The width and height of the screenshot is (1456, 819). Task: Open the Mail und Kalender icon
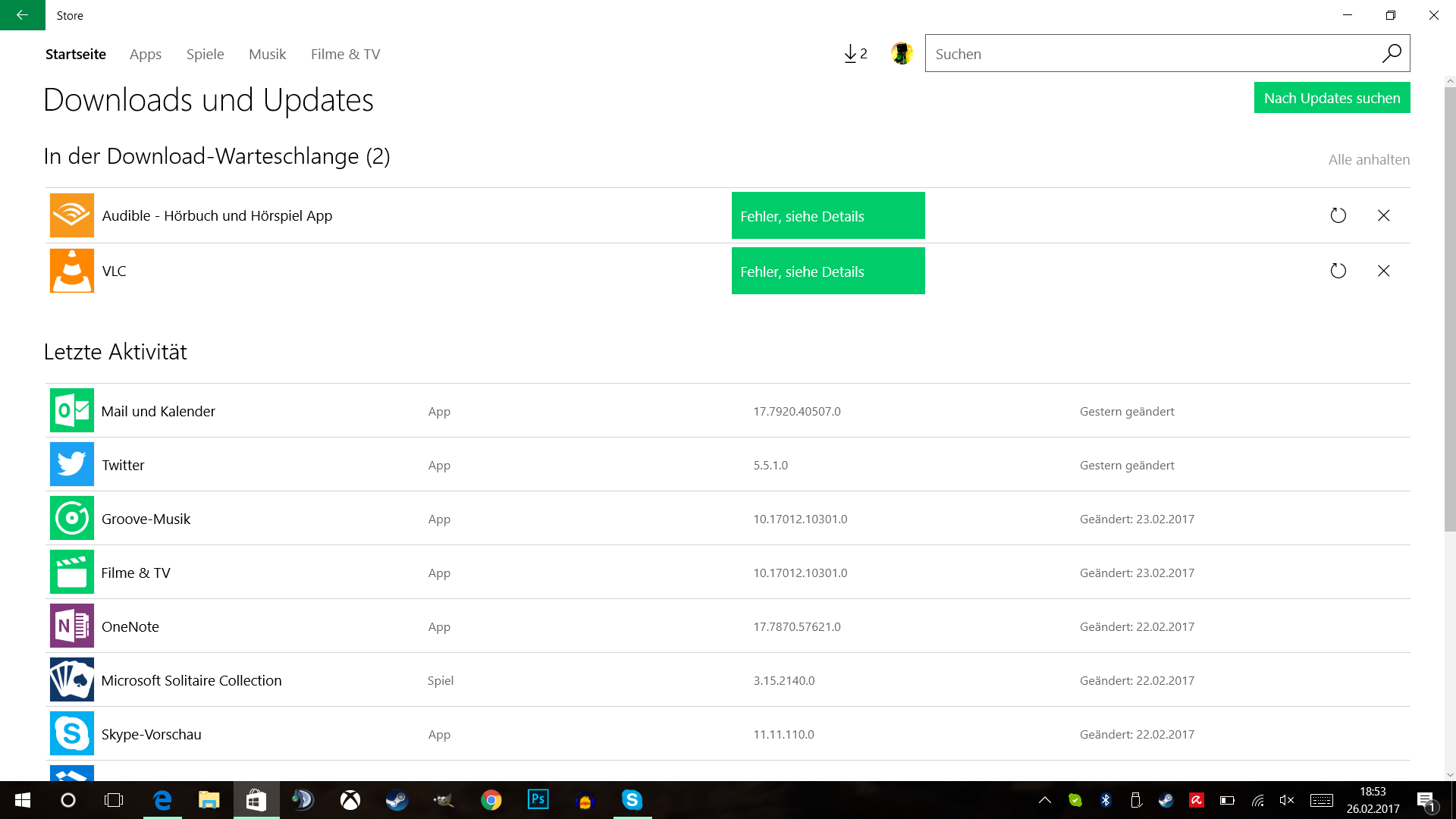[x=72, y=410]
